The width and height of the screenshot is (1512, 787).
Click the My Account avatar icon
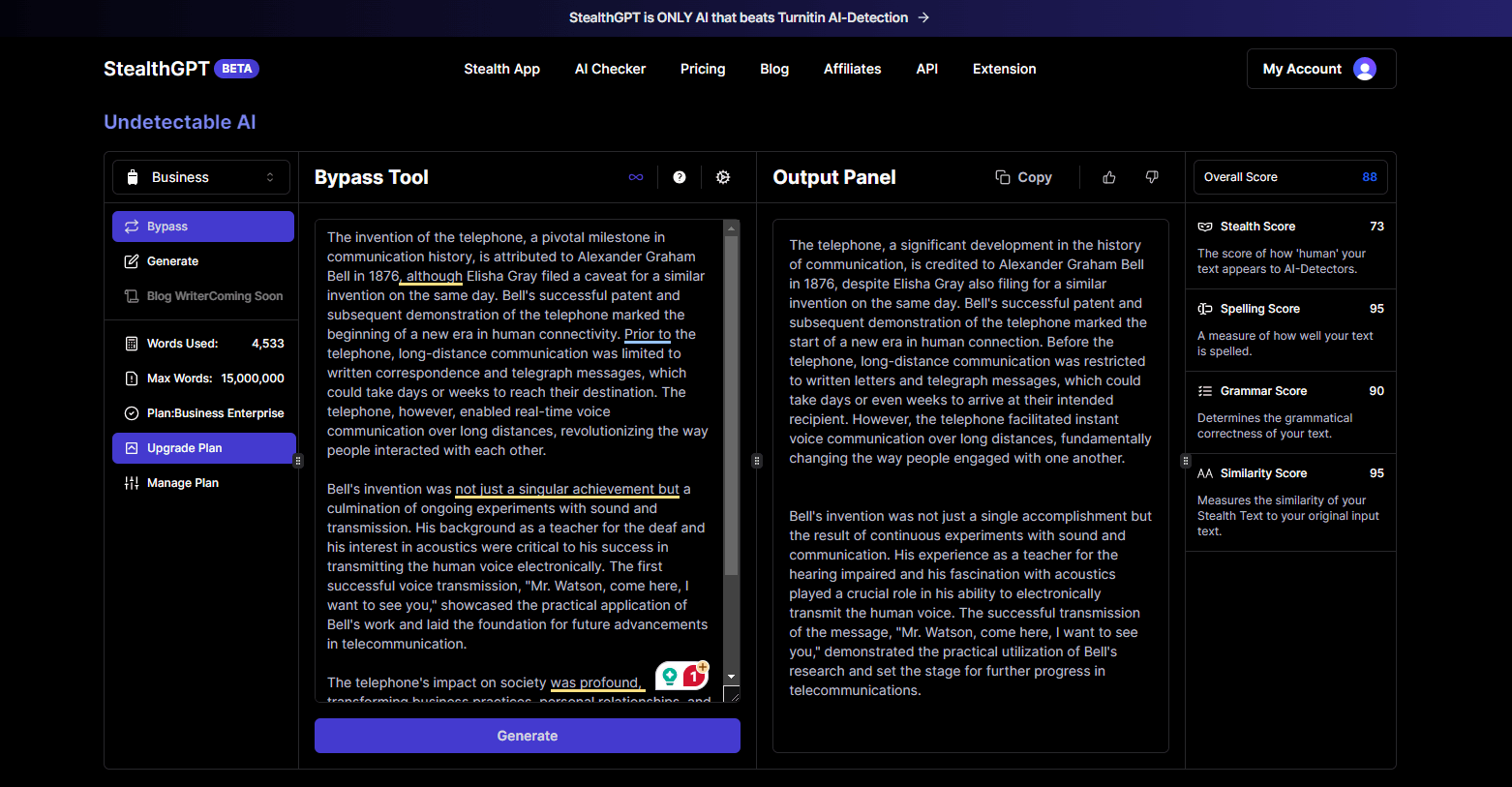coord(1365,69)
